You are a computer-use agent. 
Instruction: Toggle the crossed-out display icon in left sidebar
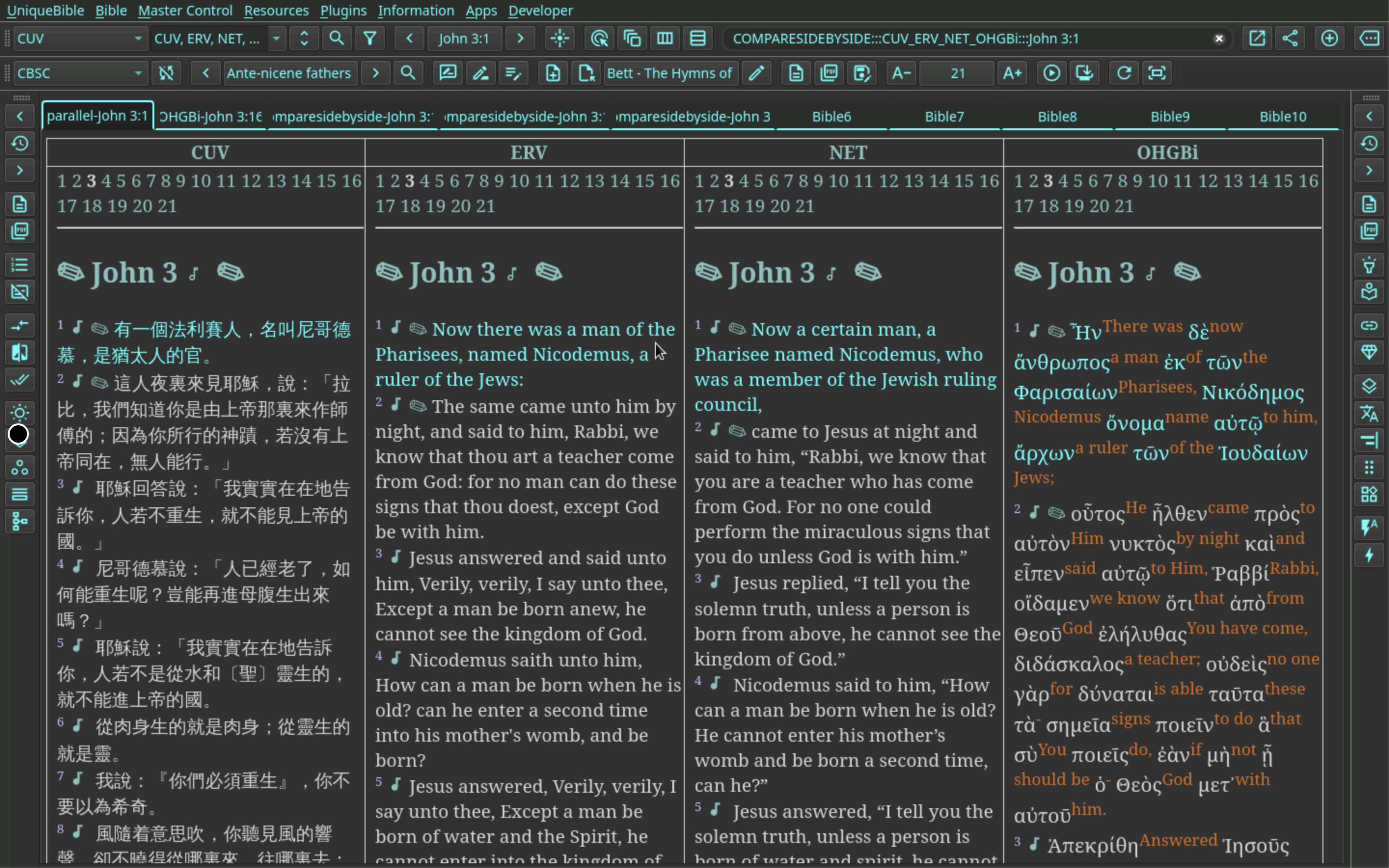[19, 292]
